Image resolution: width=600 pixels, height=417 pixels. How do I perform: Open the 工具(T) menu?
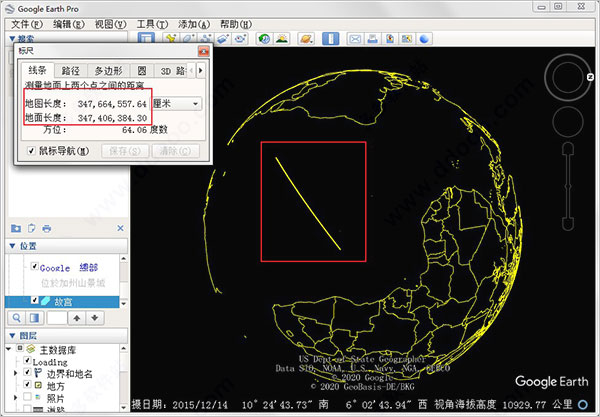point(152,24)
